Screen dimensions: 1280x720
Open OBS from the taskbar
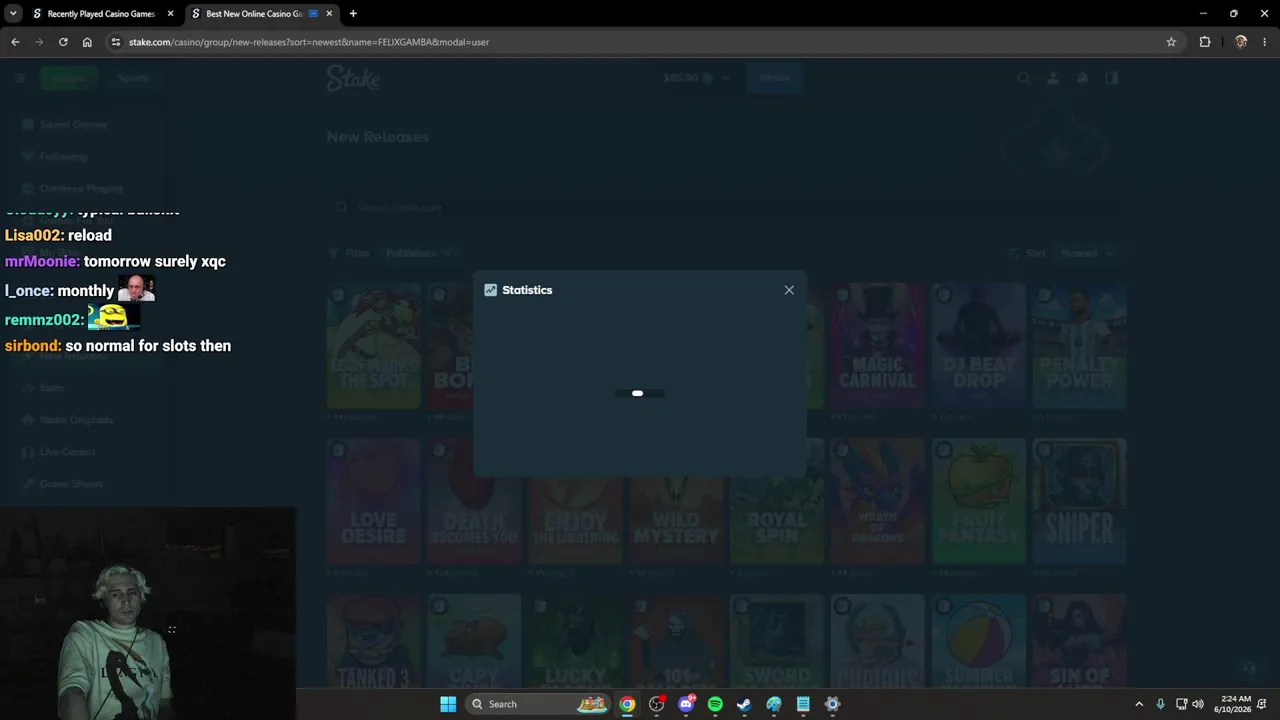656,704
